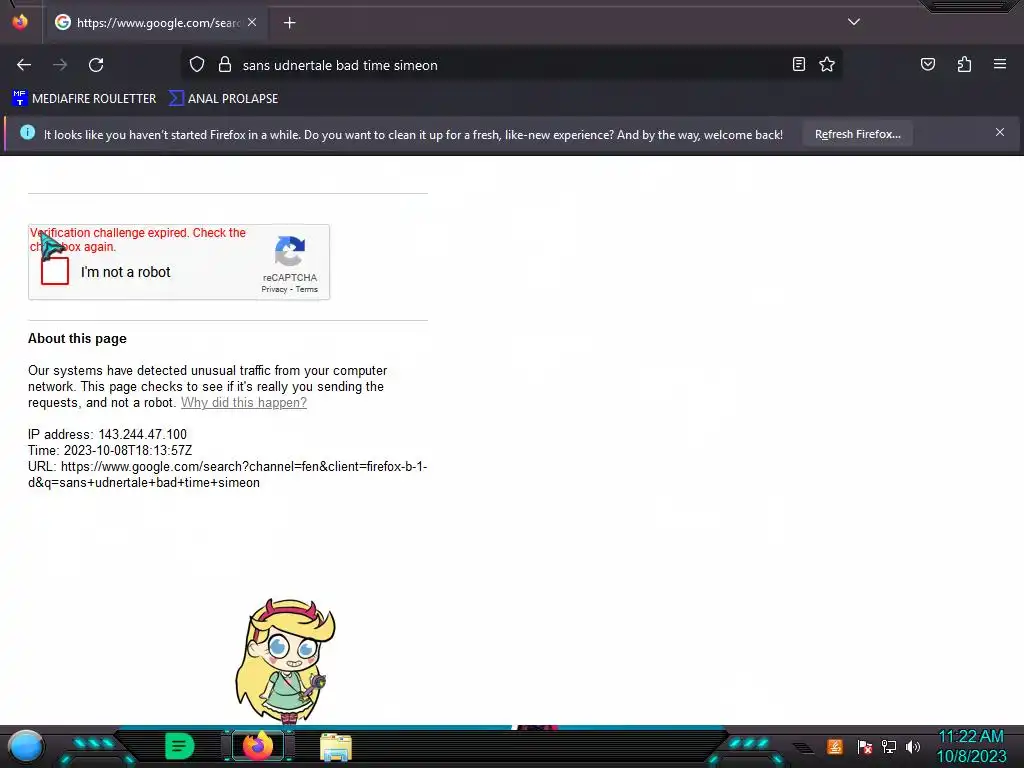Check the I'm not a robot checkbox

55,271
